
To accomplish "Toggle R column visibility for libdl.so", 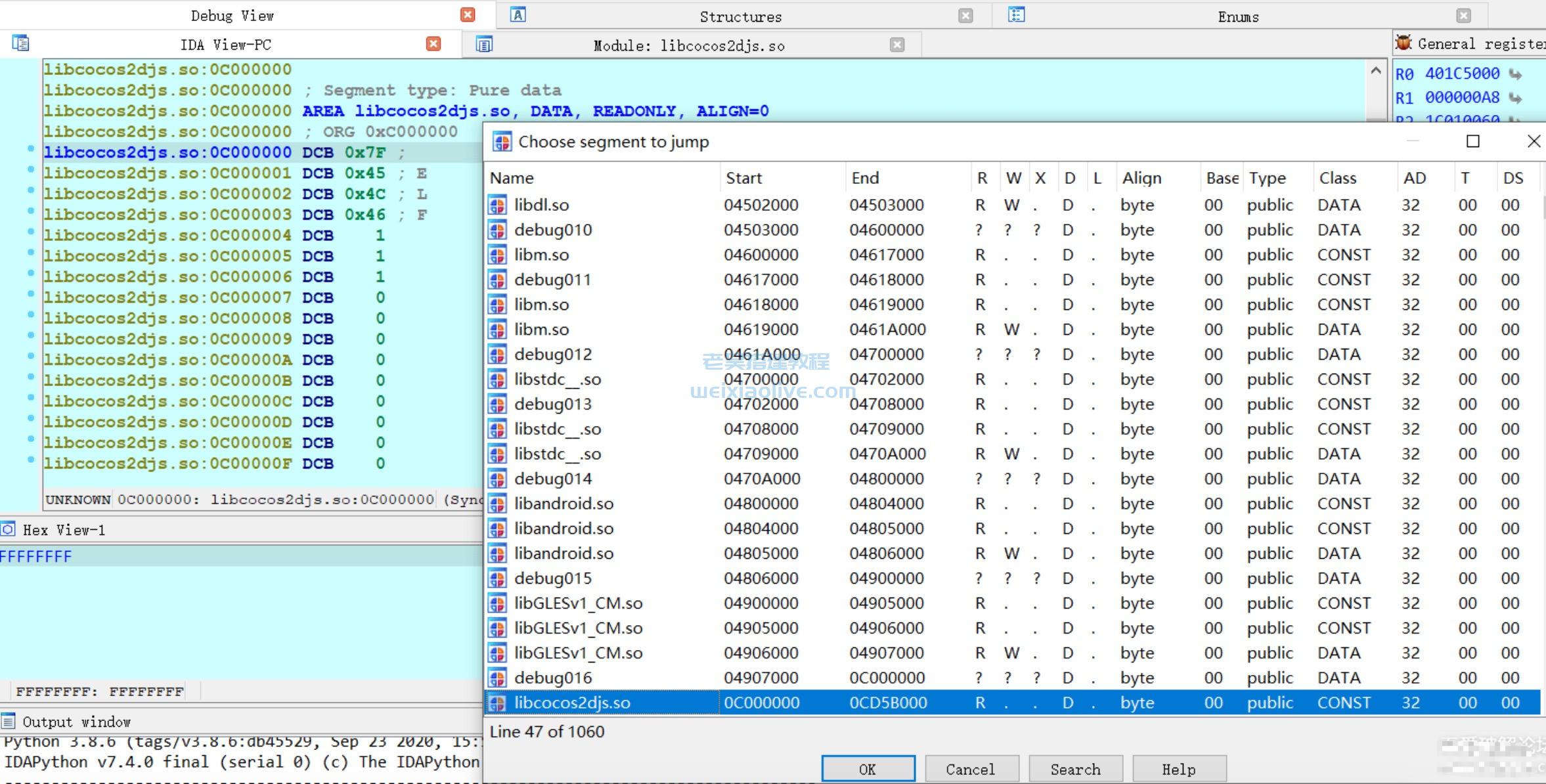I will pyautogui.click(x=979, y=205).
